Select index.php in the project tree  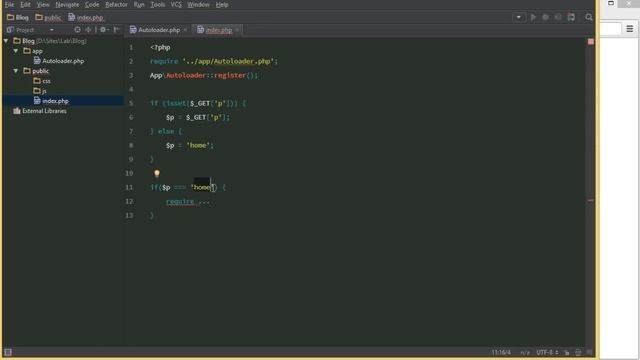[x=51, y=101]
